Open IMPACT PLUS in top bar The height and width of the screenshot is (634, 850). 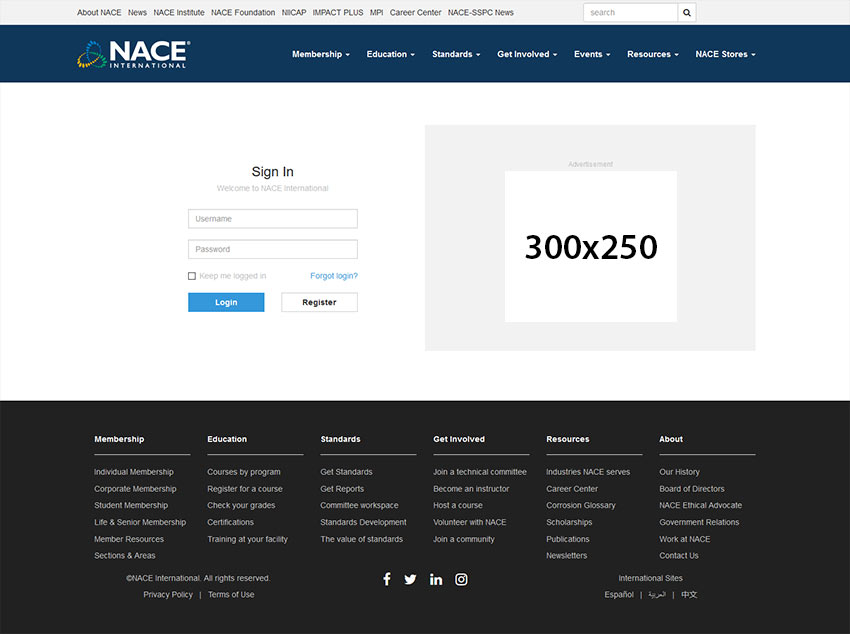[338, 12]
